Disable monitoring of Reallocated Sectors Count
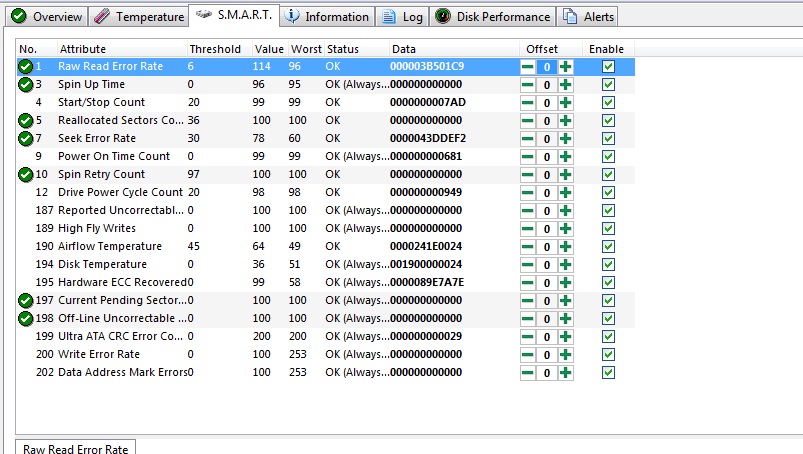The image size is (803, 454). [x=608, y=121]
